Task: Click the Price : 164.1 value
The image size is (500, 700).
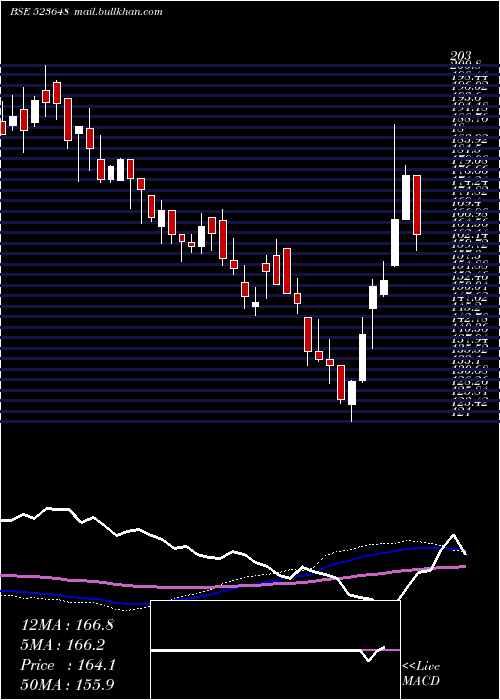Action: tap(68, 665)
